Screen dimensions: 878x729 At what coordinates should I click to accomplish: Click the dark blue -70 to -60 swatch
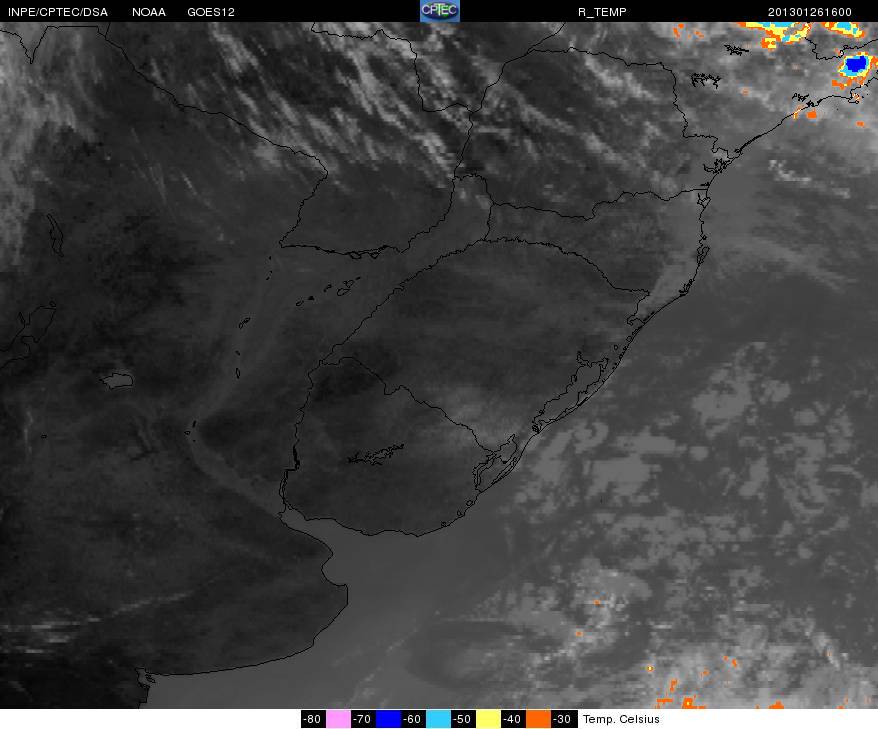[x=389, y=719]
